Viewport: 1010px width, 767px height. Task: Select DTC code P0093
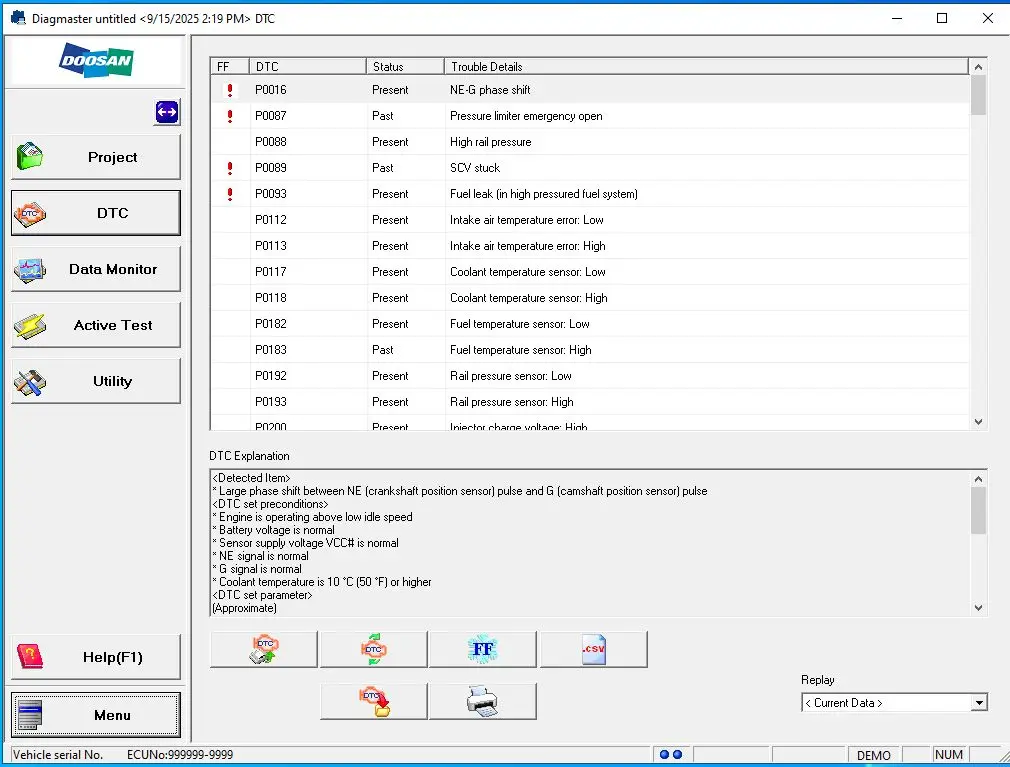click(x=271, y=194)
